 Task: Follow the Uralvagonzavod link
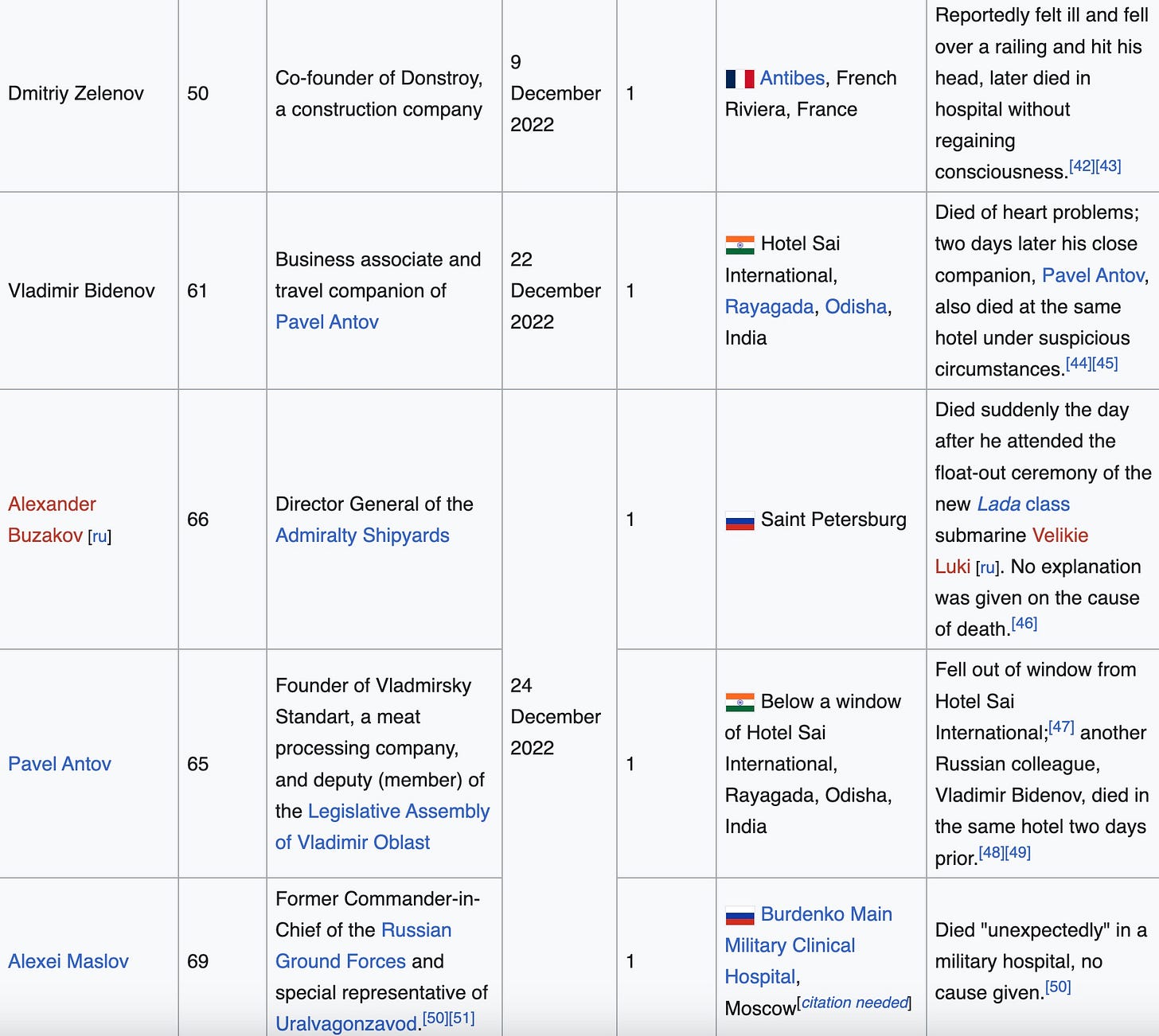[347, 1024]
